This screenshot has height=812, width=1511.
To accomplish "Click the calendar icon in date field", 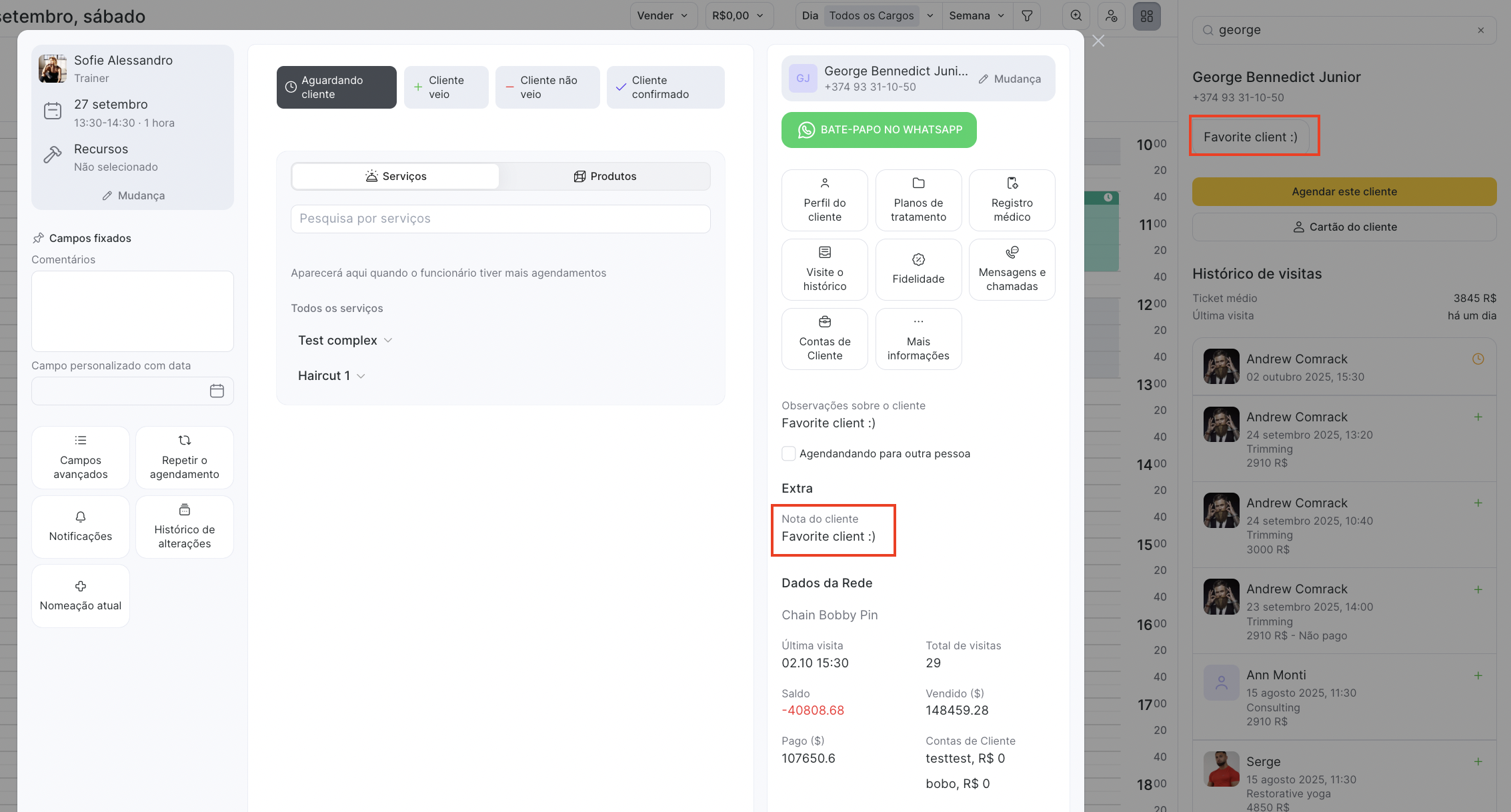I will 217,391.
